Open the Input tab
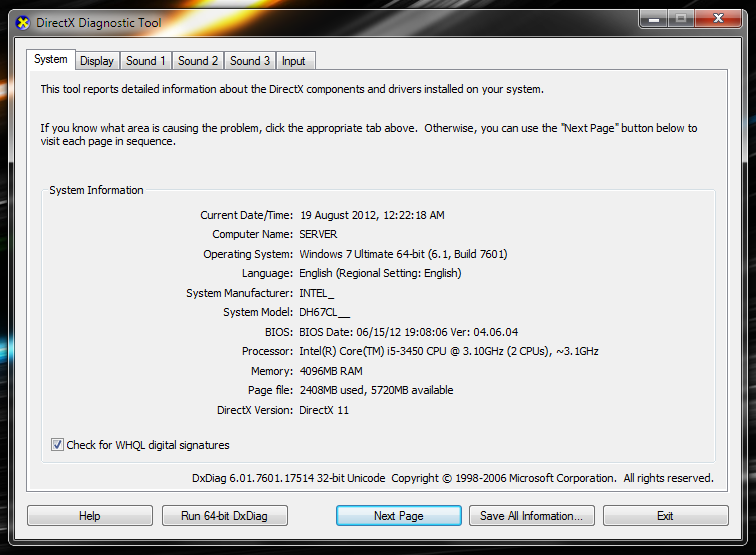The image size is (756, 555). tap(294, 61)
